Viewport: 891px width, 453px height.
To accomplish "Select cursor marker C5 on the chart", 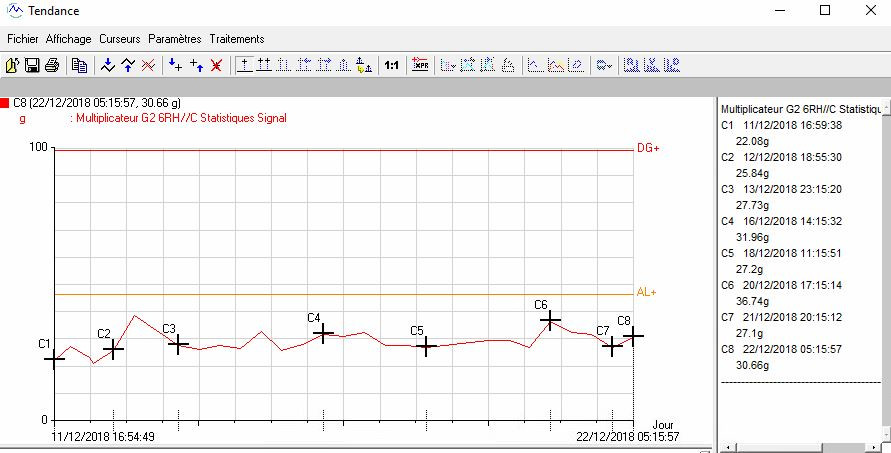I will point(426,346).
